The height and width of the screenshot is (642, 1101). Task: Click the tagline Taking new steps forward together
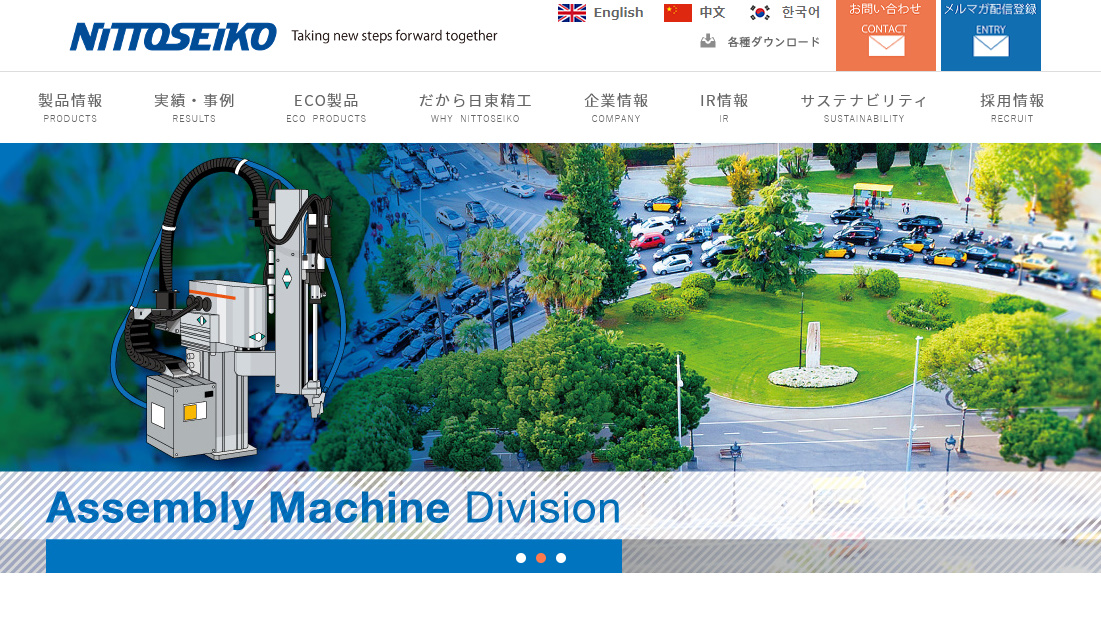394,36
